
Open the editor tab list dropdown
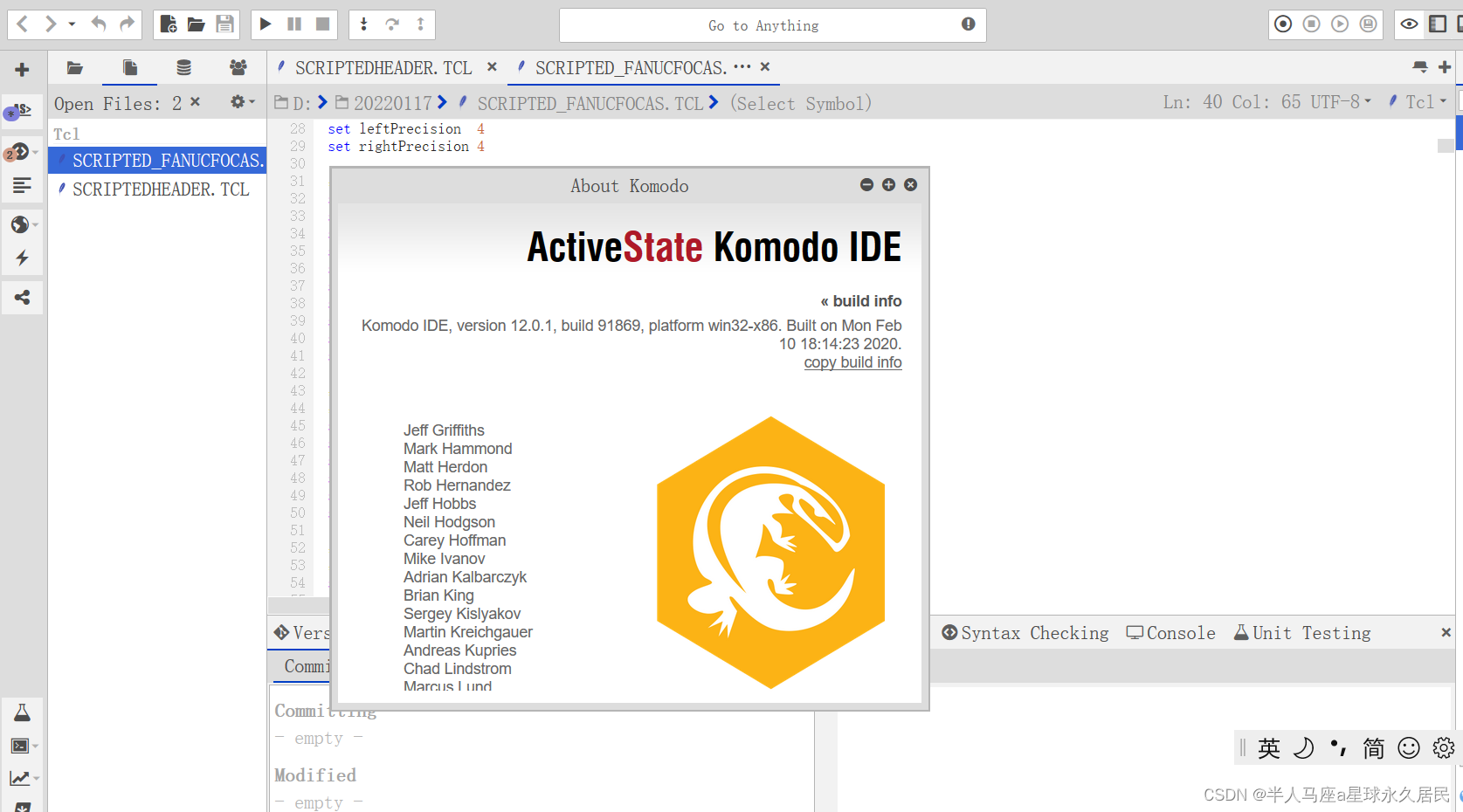click(x=1420, y=67)
